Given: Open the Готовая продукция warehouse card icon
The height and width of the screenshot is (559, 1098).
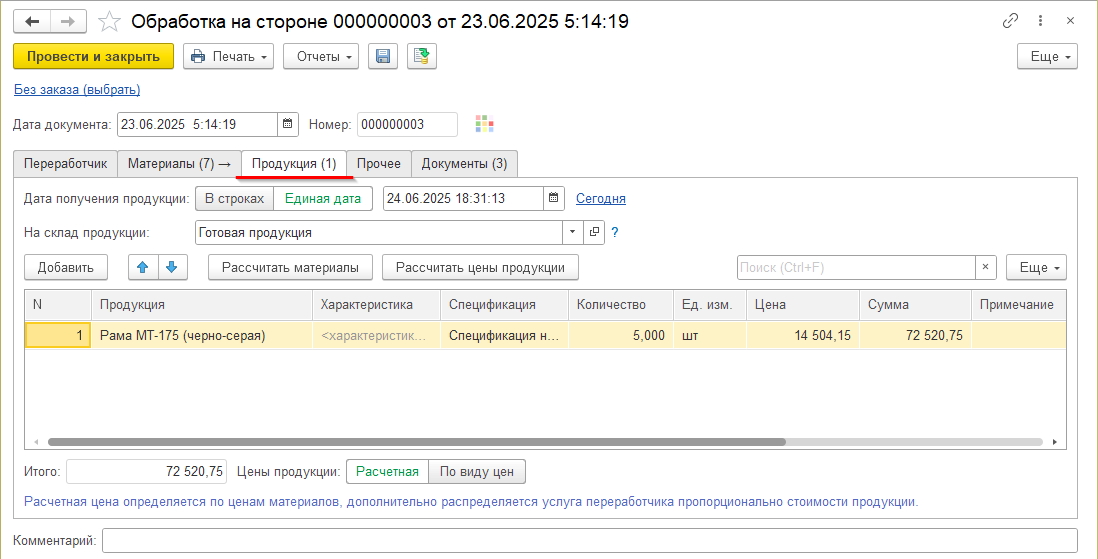Looking at the screenshot, I should 594,232.
